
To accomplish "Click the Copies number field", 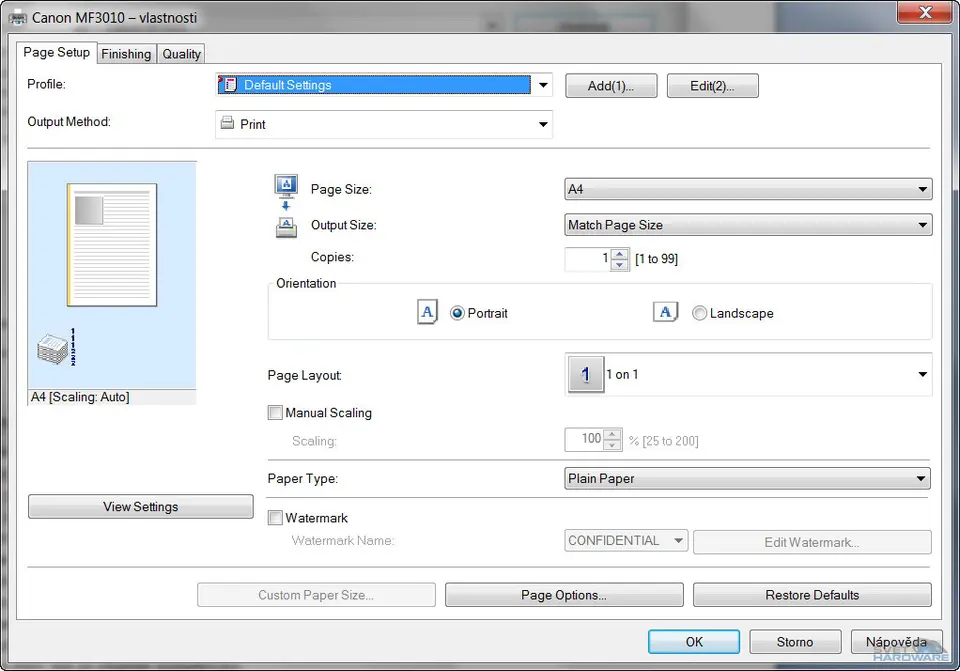I will [588, 259].
